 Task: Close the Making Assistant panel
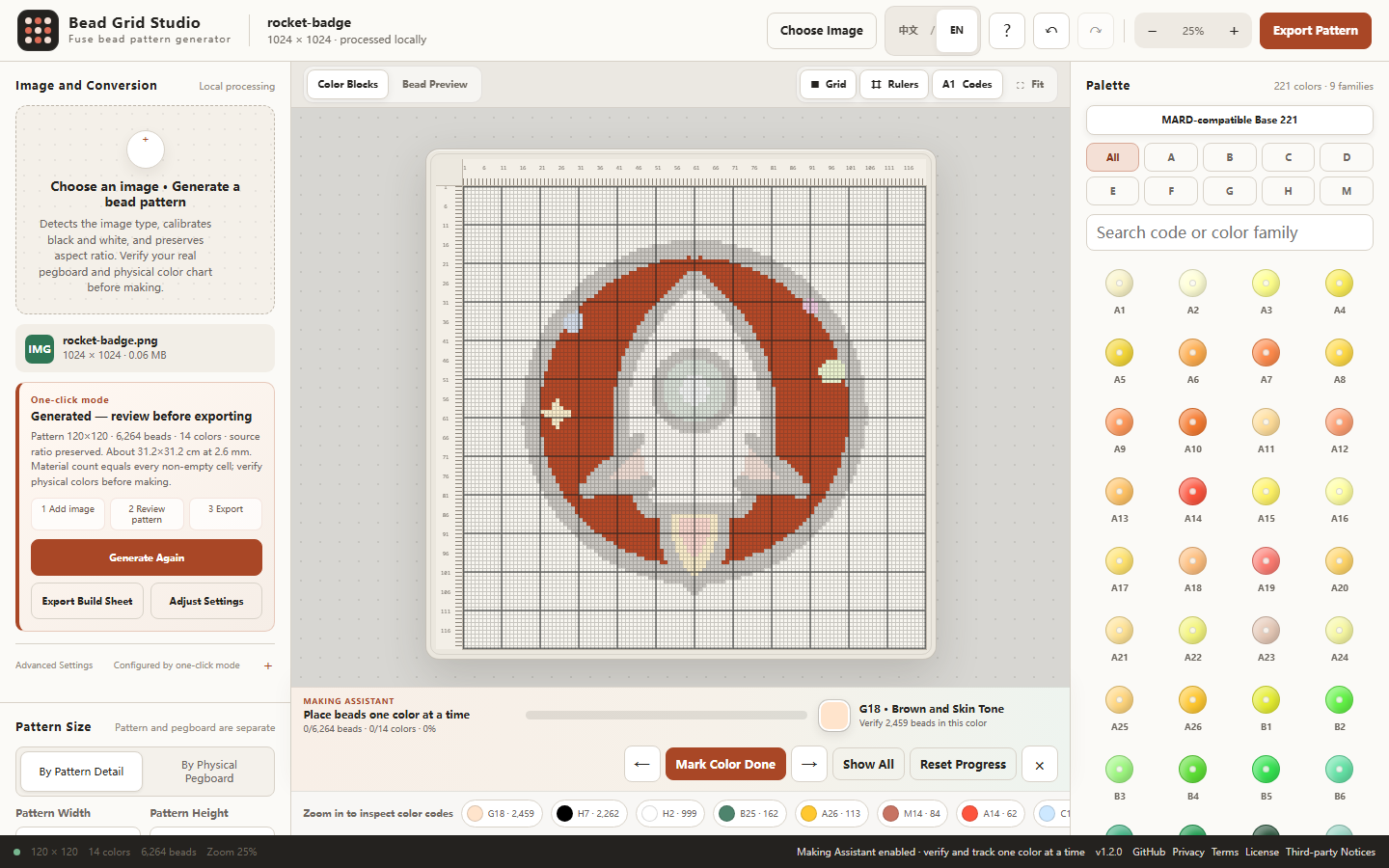tap(1040, 765)
